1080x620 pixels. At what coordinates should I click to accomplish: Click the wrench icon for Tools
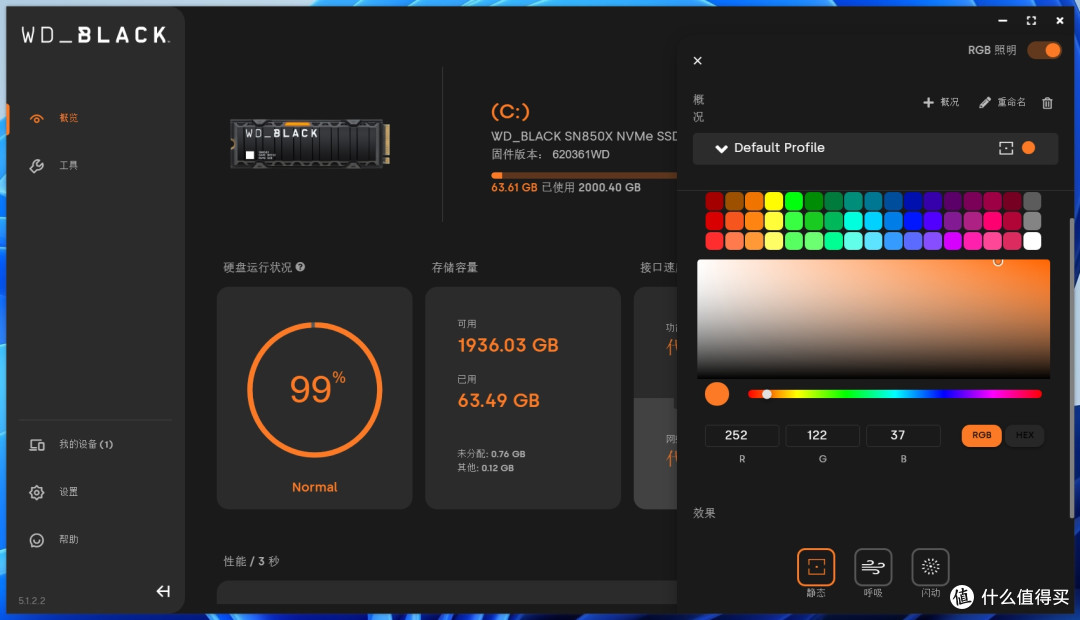point(37,166)
